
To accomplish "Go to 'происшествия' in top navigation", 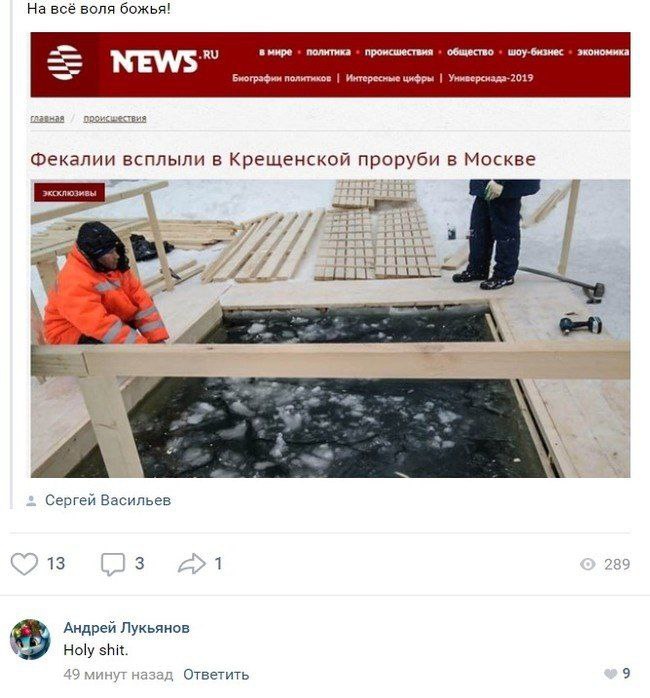I will [399, 52].
